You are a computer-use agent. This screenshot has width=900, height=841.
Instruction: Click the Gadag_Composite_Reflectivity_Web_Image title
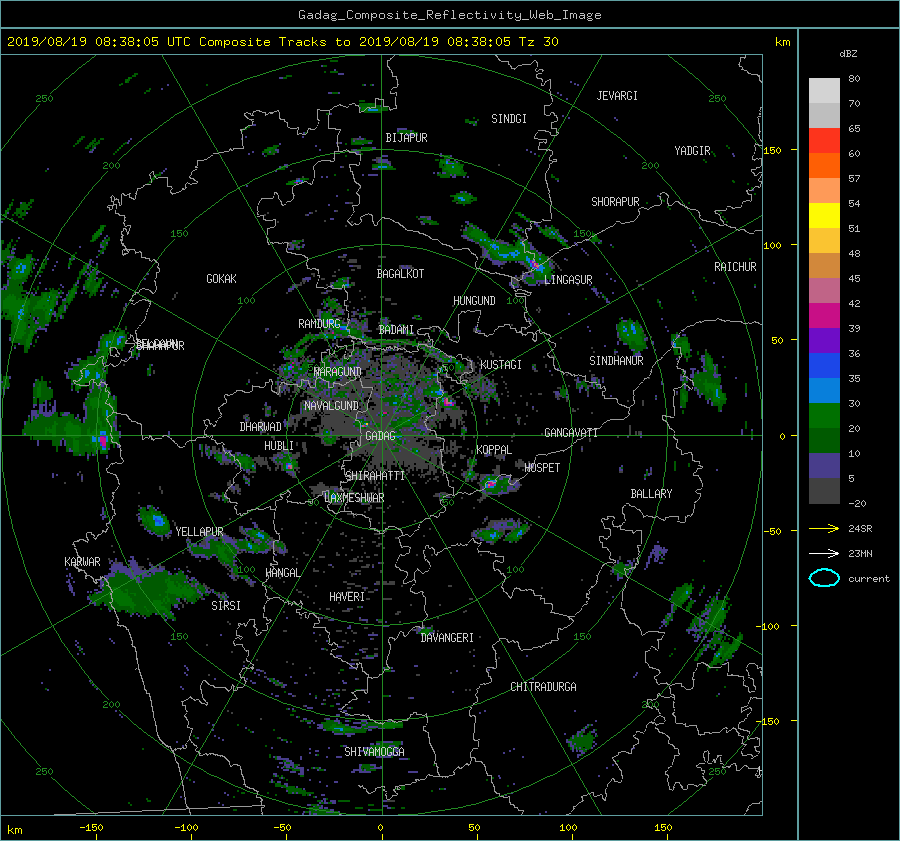point(449,15)
